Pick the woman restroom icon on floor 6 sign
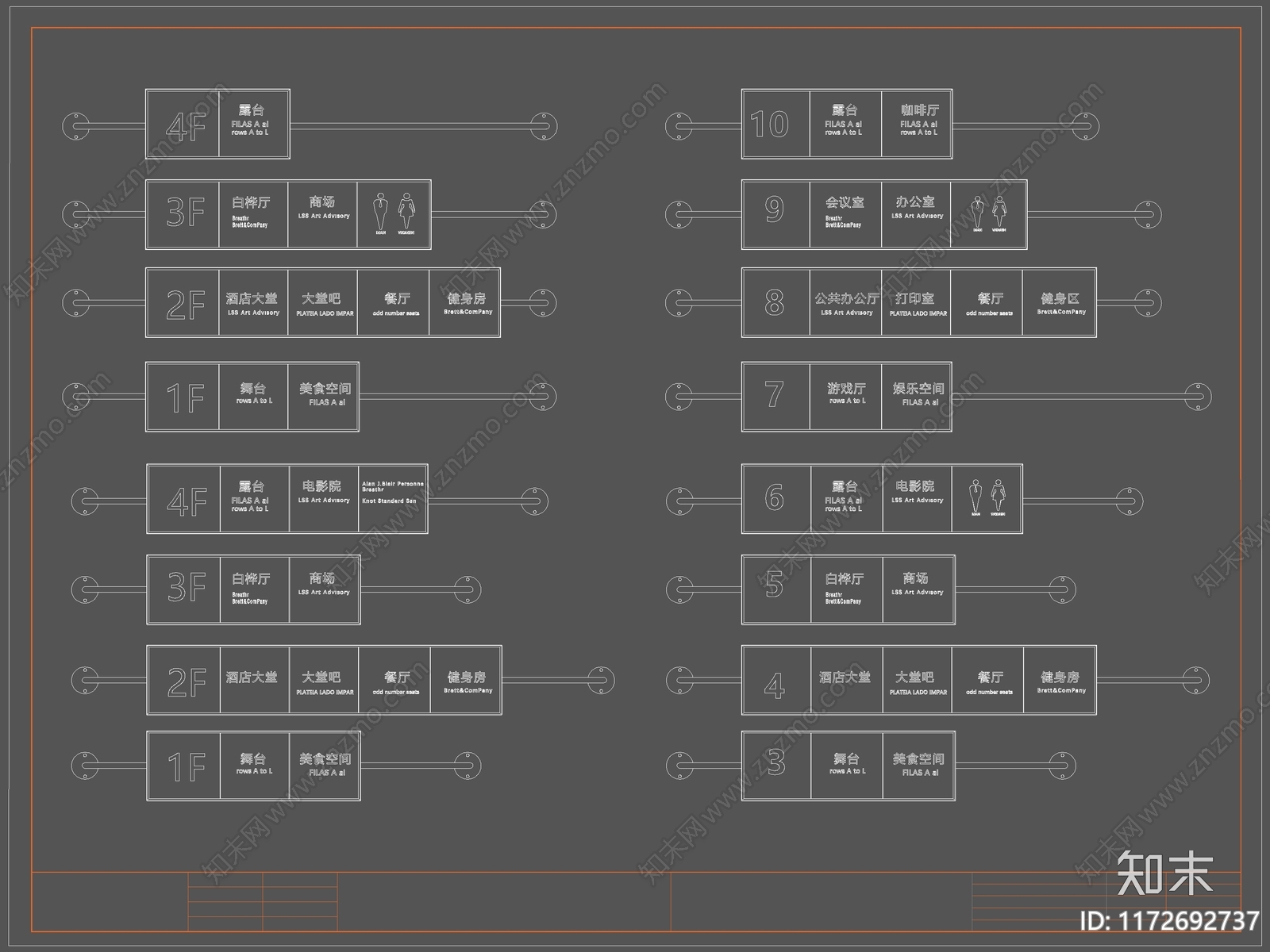The height and width of the screenshot is (952, 1270). pos(998,495)
